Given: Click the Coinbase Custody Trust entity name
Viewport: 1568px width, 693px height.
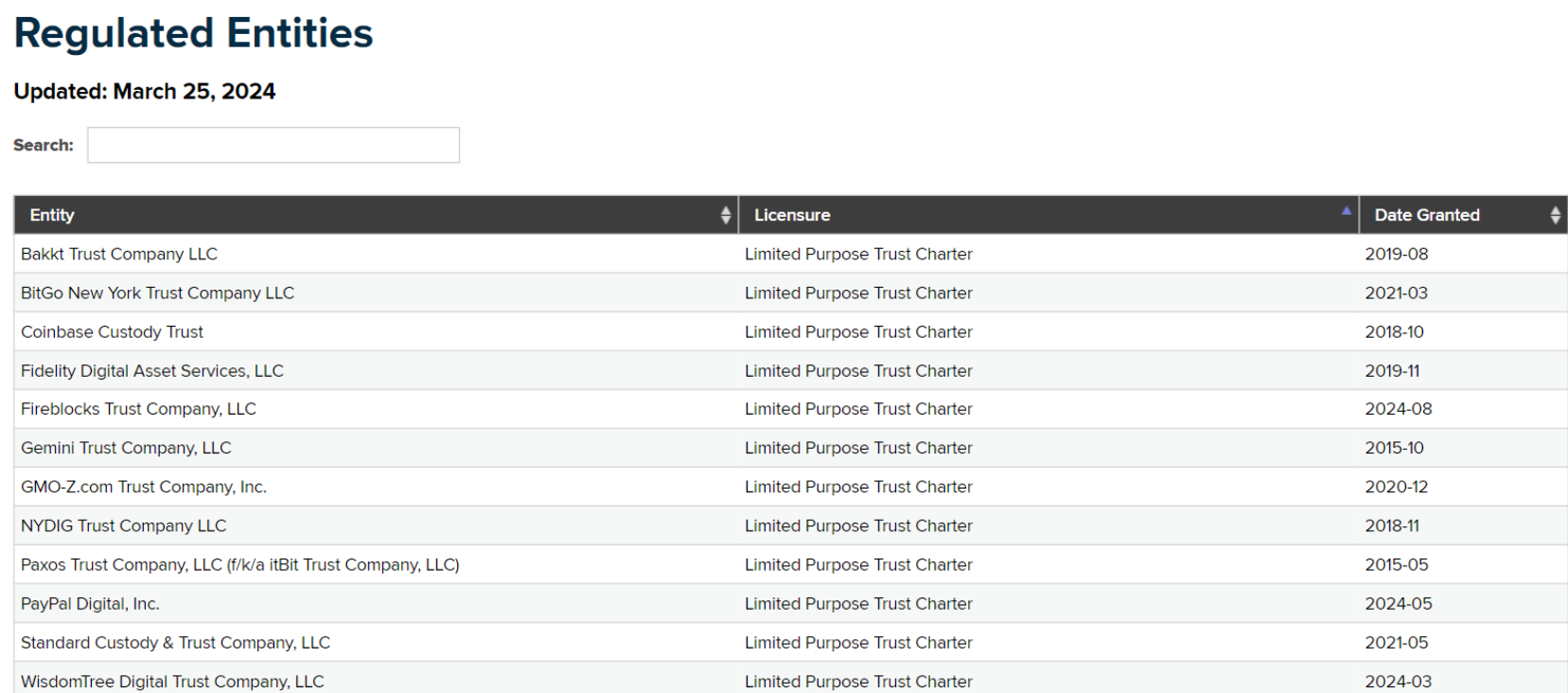Looking at the screenshot, I should coord(112,332).
